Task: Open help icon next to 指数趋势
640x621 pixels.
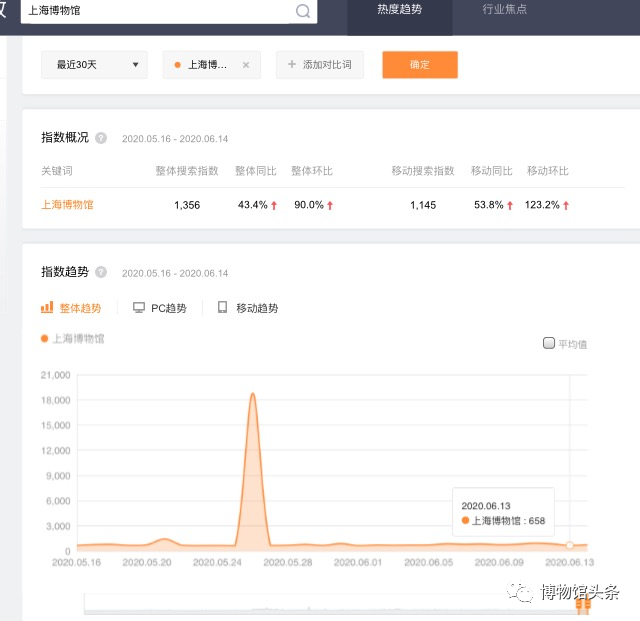Action: pyautogui.click(x=101, y=272)
